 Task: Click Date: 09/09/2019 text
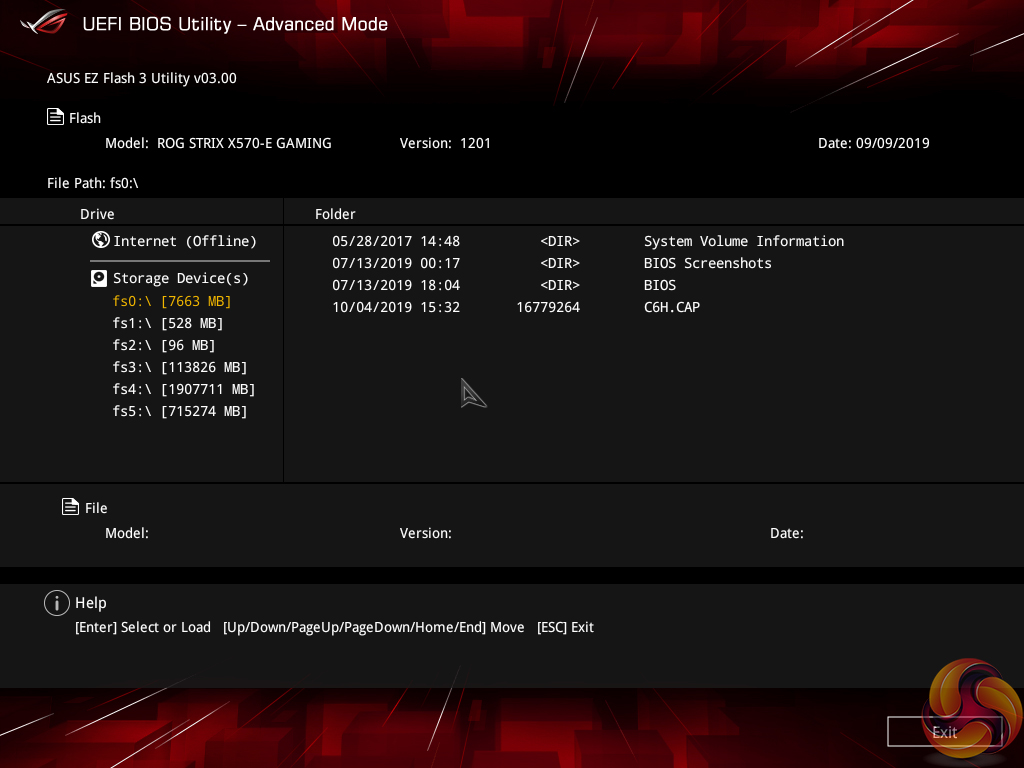click(x=874, y=143)
